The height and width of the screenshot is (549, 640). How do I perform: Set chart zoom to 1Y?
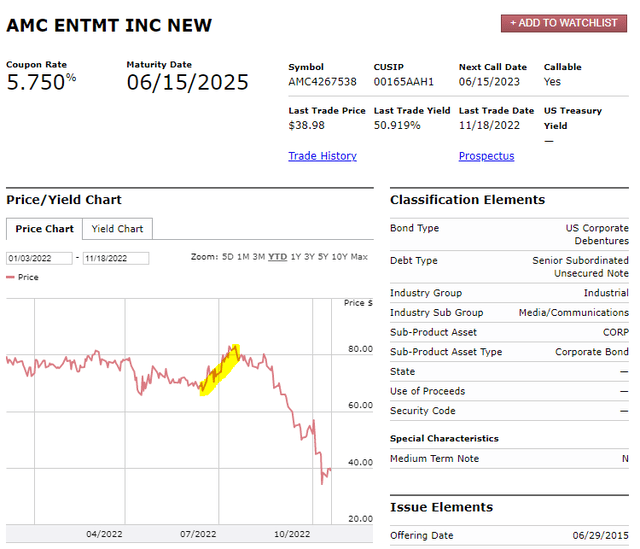(296, 257)
